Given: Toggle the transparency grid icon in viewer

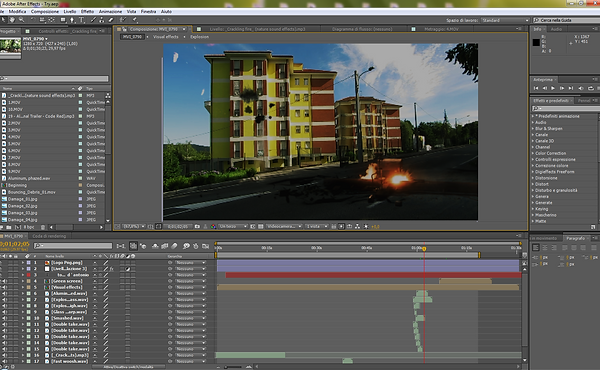Looking at the screenshot, I should click(261, 227).
